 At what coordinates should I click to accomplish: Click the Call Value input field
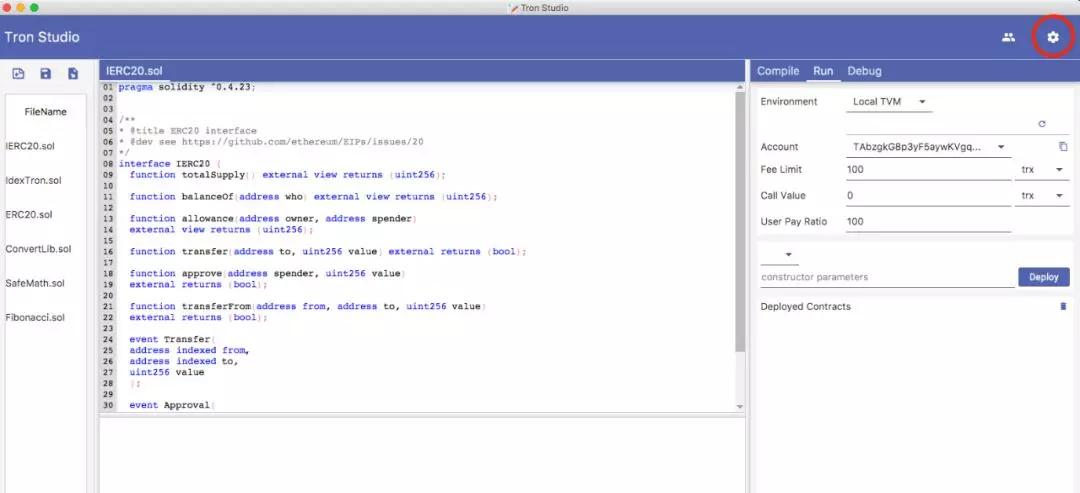pyautogui.click(x=928, y=196)
